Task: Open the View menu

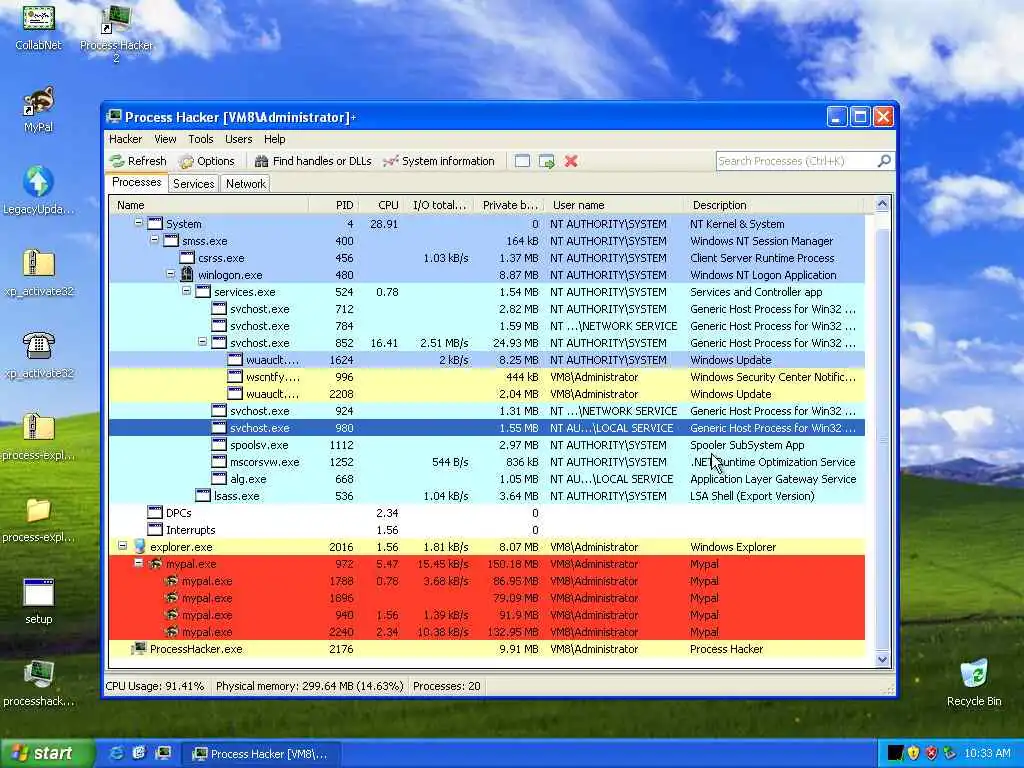Action: click(165, 139)
